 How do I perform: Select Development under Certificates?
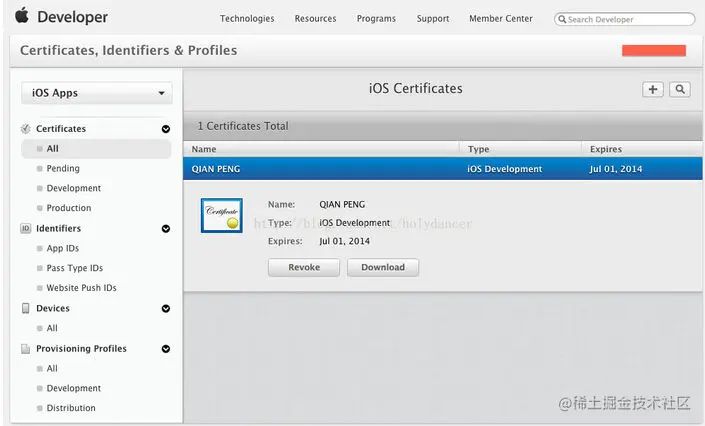click(74, 188)
